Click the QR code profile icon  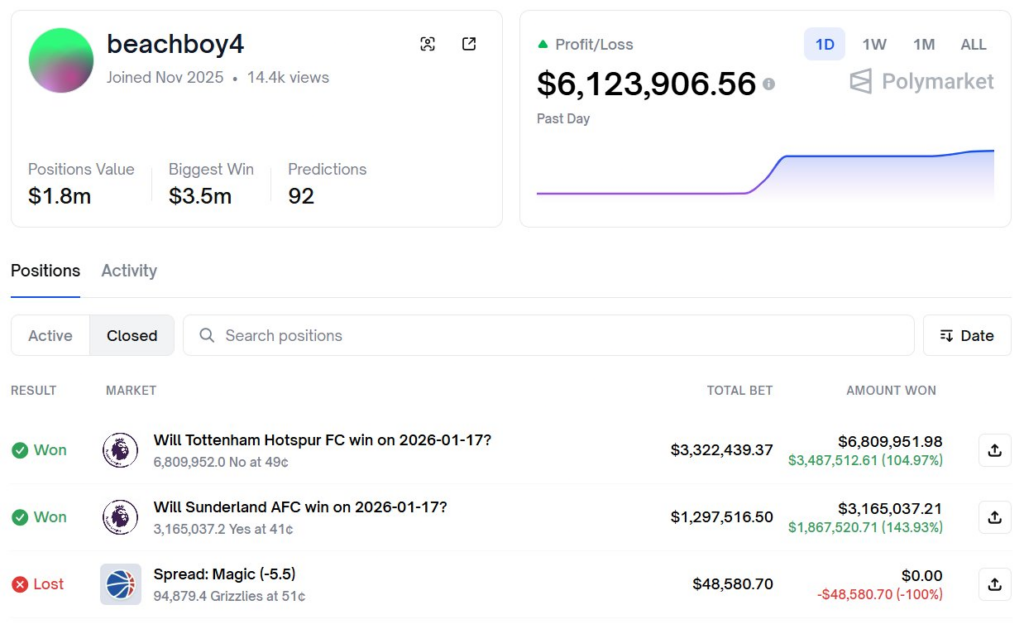coord(428,44)
